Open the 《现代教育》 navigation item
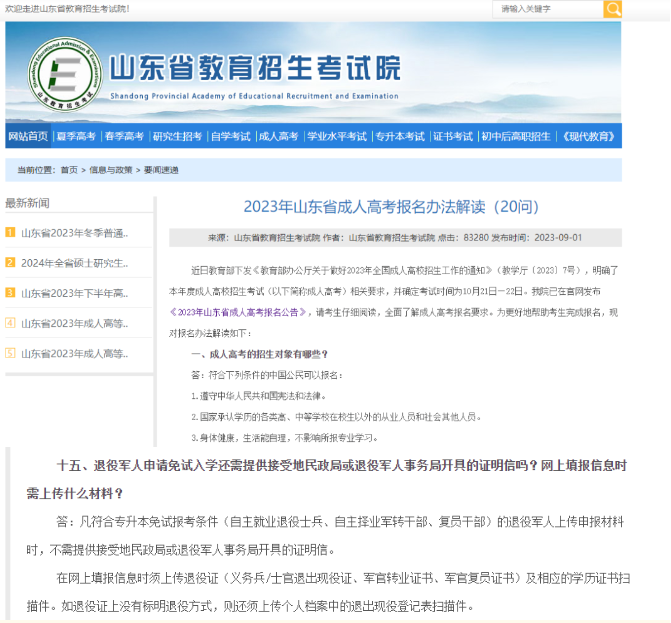The height and width of the screenshot is (623, 671). [588, 136]
